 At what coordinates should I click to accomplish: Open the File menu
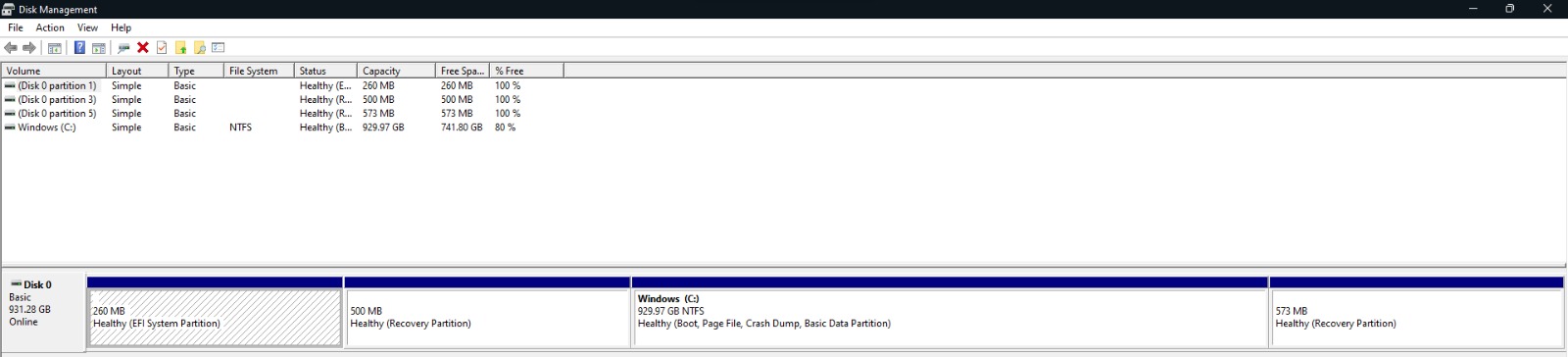(16, 27)
